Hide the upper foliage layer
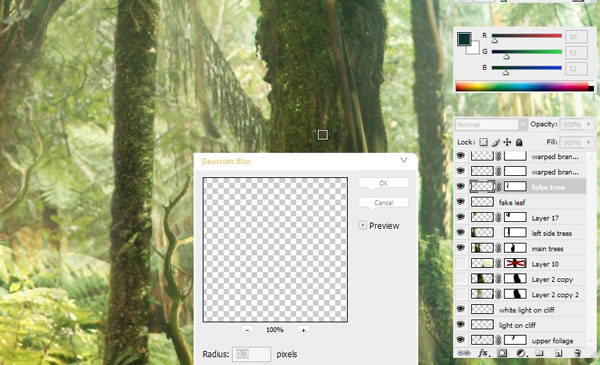This screenshot has width=600, height=365. [461, 340]
